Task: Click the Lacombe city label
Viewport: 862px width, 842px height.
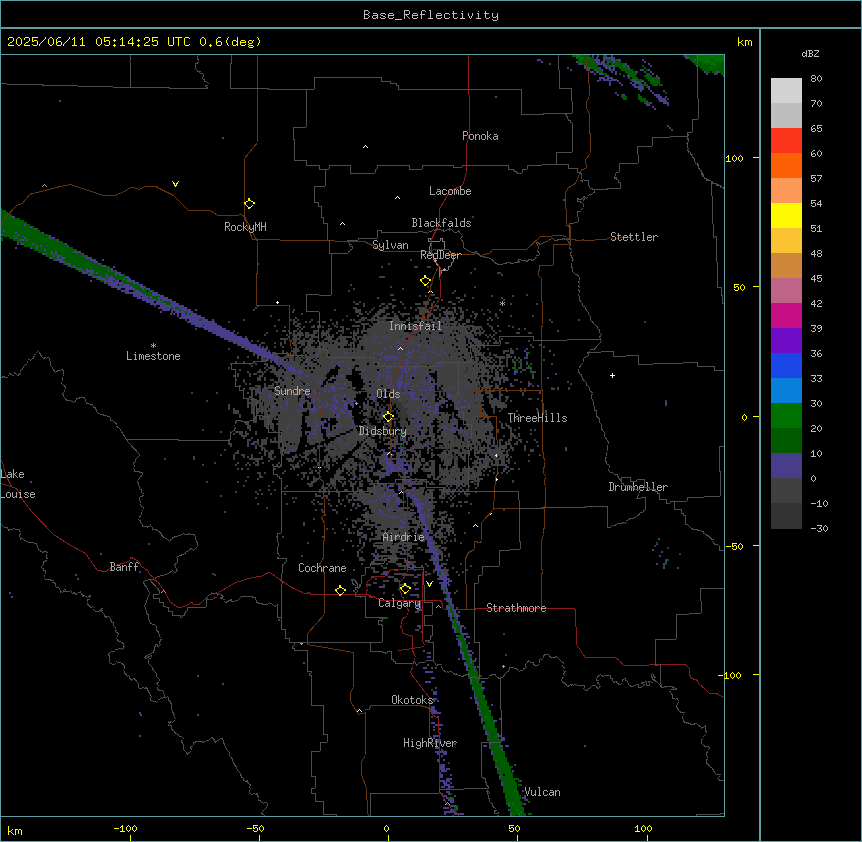Action: (450, 191)
